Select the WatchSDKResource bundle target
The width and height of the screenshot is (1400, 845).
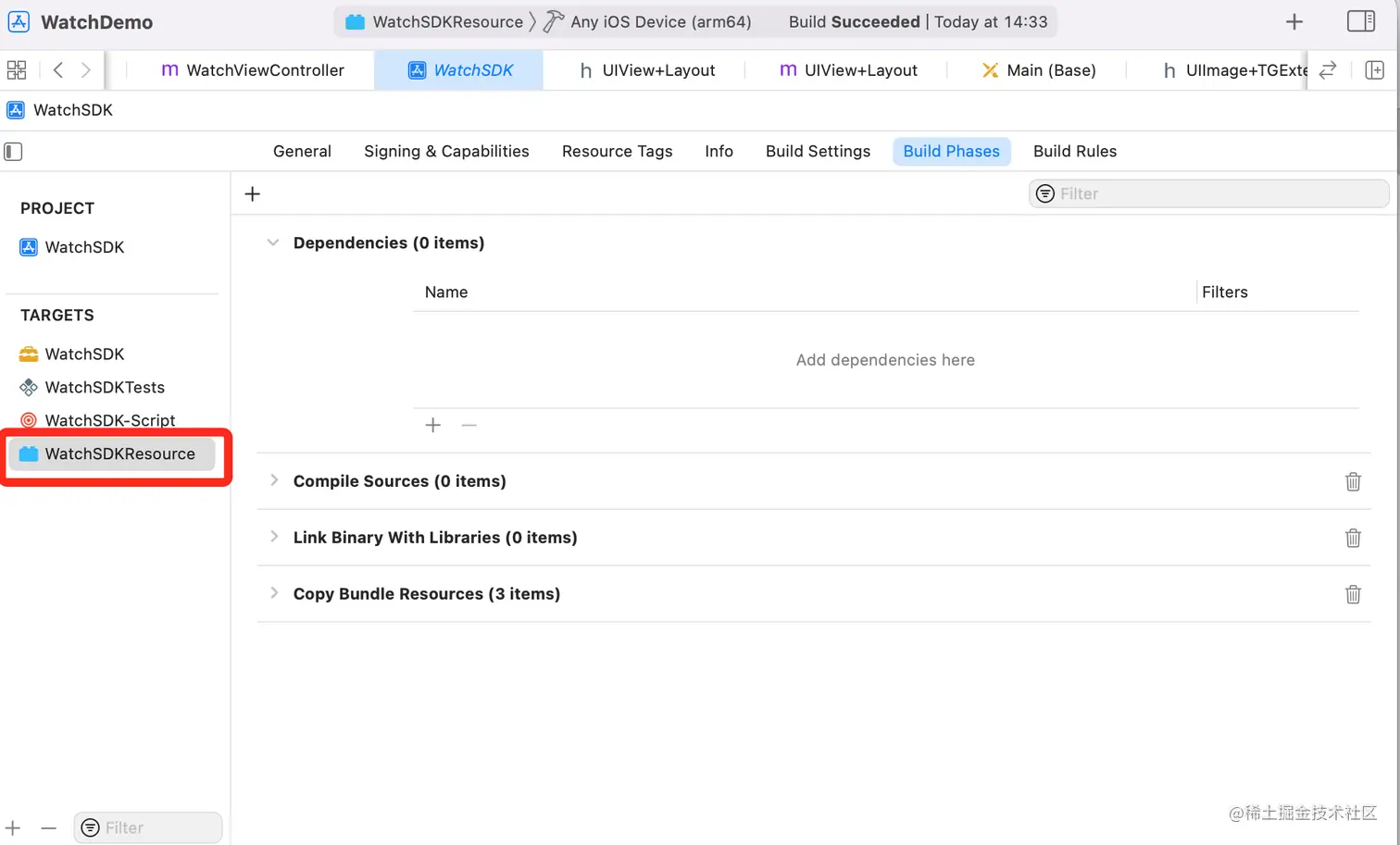click(112, 454)
